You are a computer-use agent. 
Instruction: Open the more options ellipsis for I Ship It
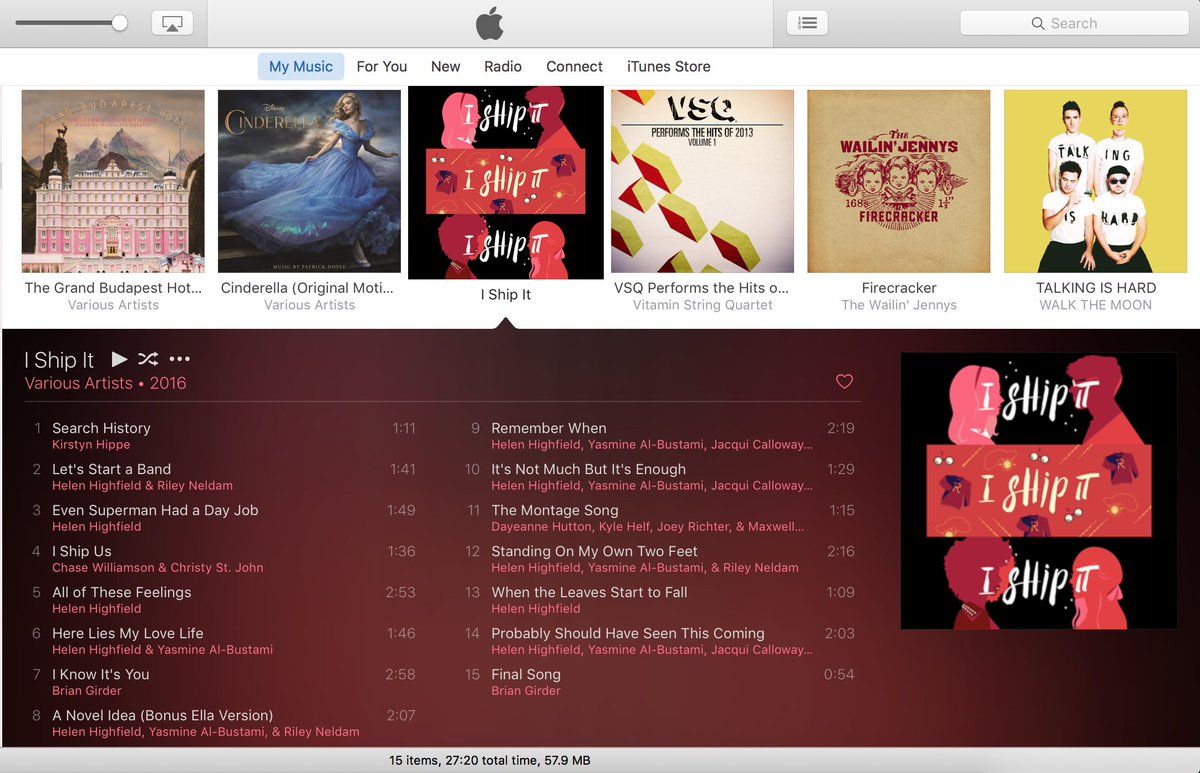click(179, 359)
